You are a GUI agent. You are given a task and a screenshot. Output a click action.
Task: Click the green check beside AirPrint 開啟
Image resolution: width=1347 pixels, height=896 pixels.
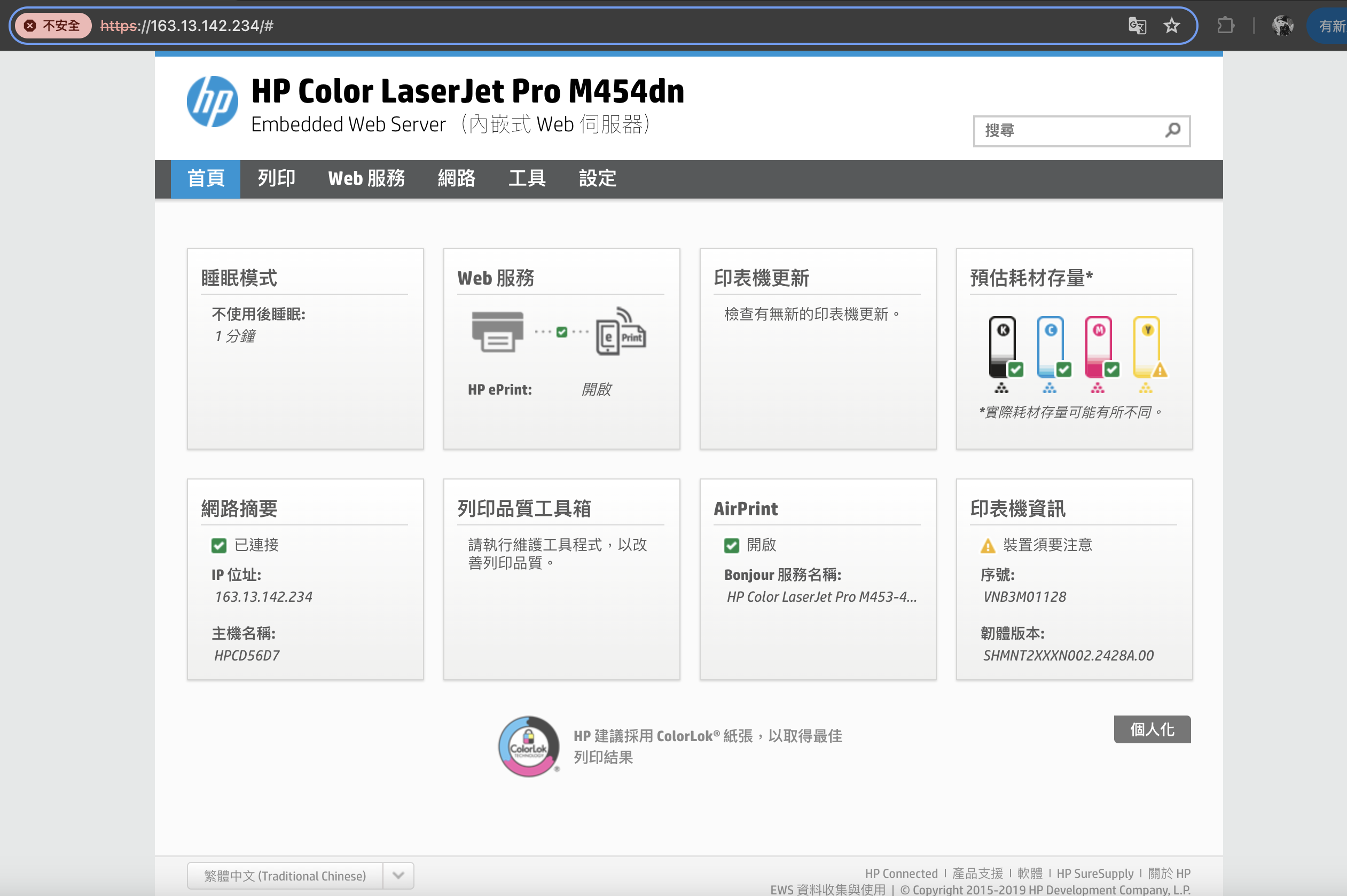pos(732,546)
